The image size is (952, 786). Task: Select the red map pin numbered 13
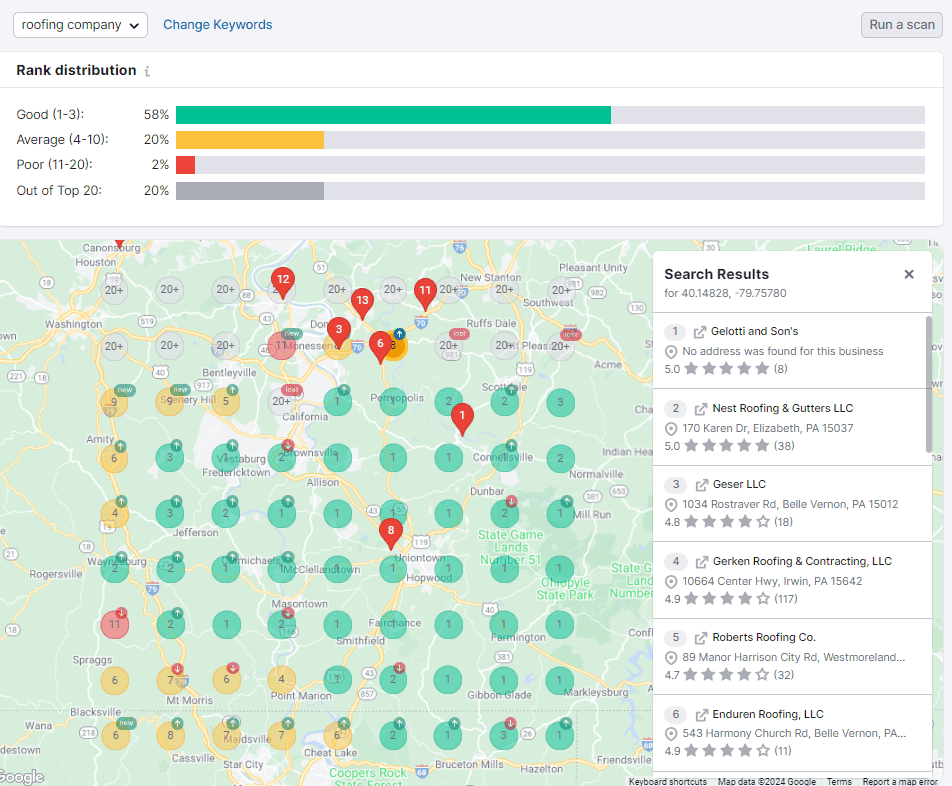click(x=362, y=303)
